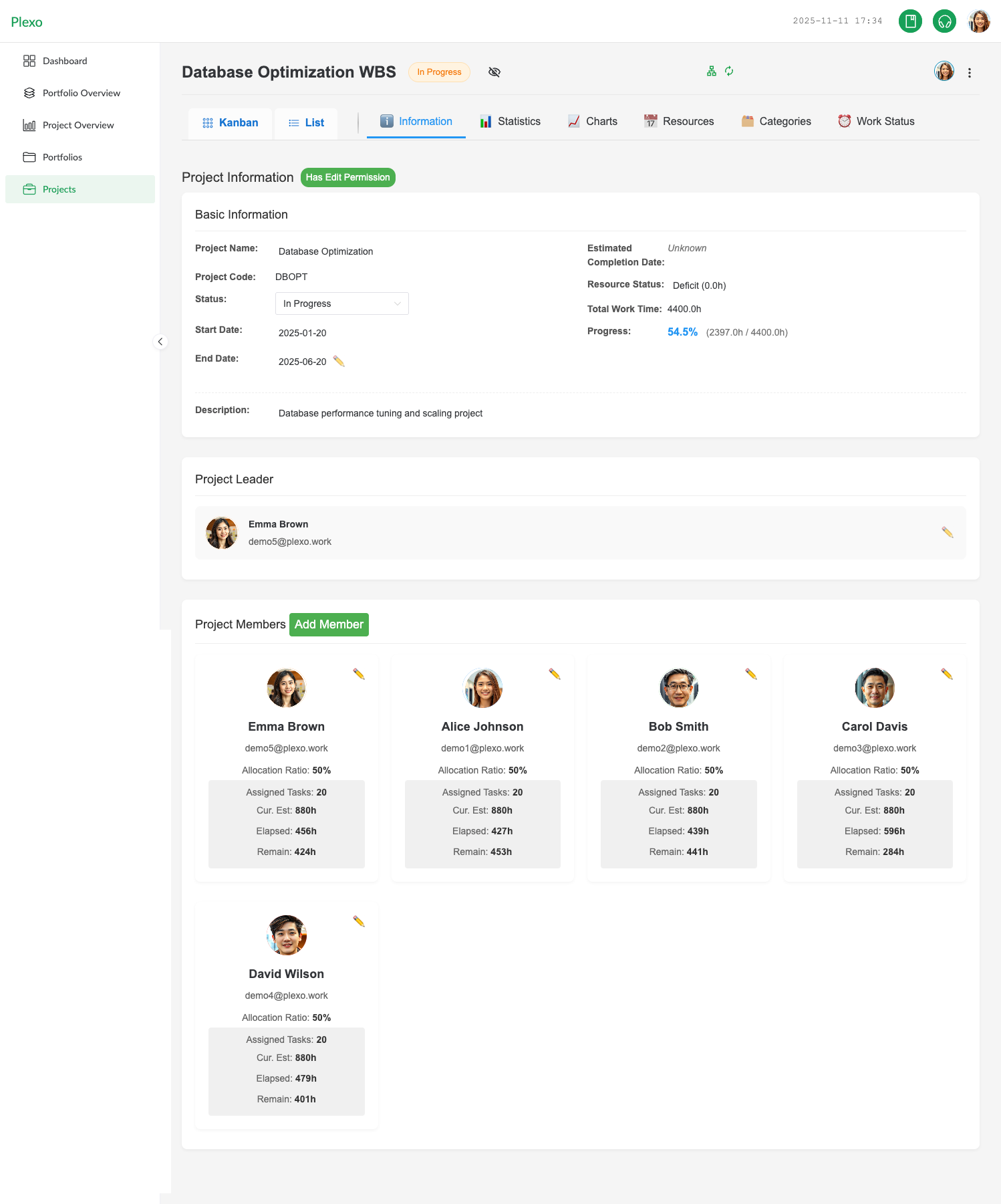Screen dimensions: 1001x1204
Task: Open Dashboard in the sidebar
Action: coord(80,61)
